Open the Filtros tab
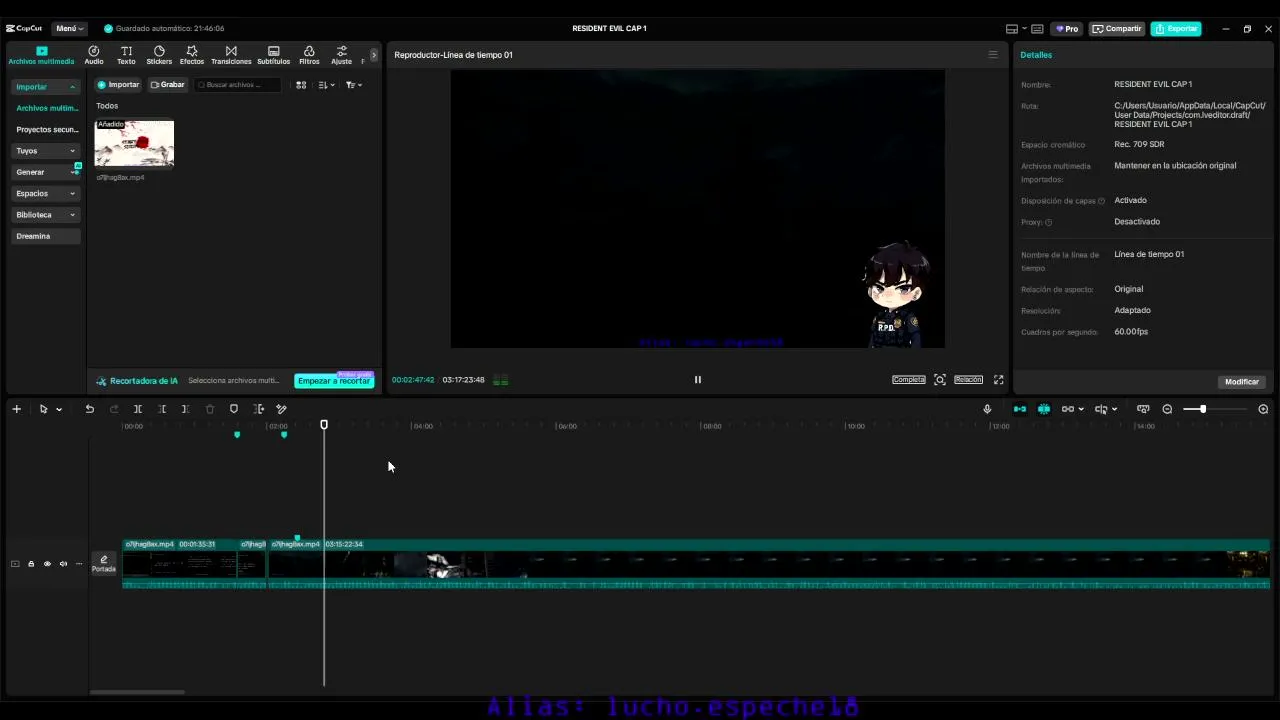The image size is (1280, 720). tap(309, 55)
